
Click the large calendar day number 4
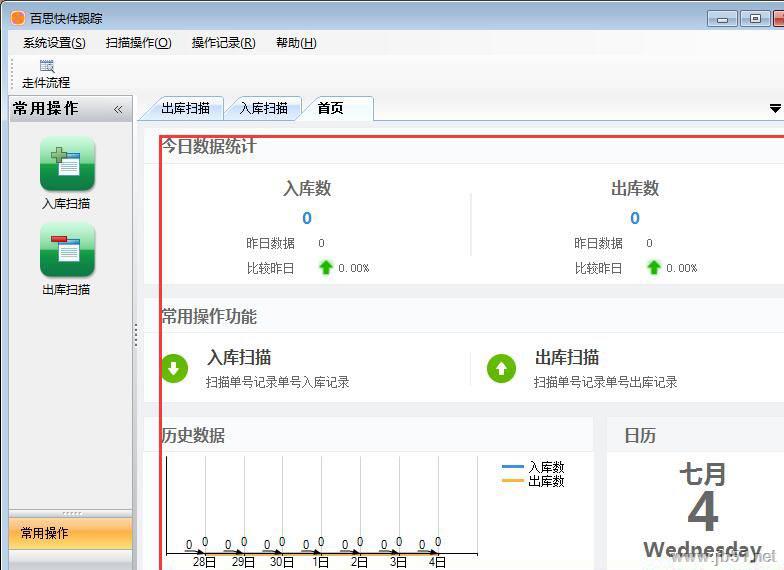(703, 512)
